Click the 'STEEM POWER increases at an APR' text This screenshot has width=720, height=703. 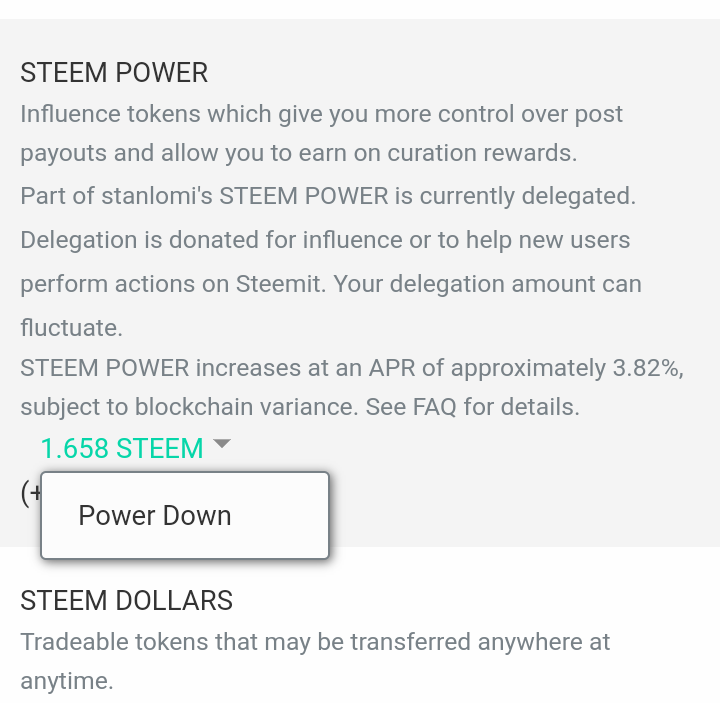tap(217, 367)
